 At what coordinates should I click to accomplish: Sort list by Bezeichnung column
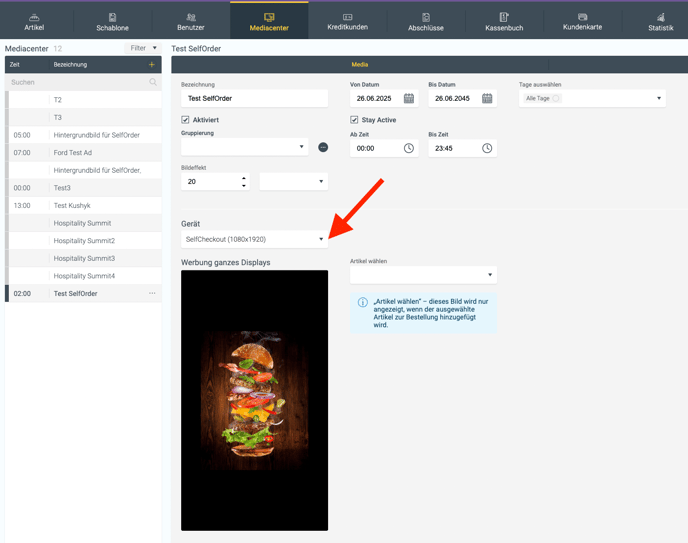click(70, 64)
